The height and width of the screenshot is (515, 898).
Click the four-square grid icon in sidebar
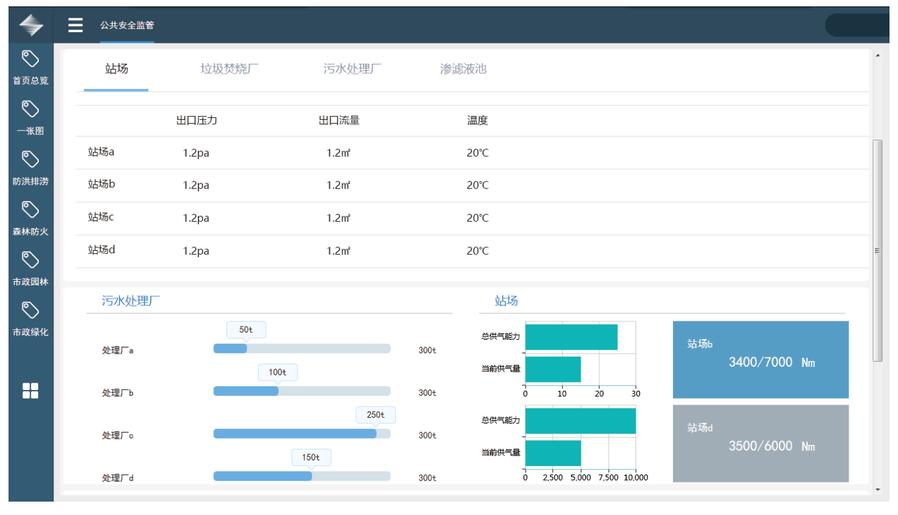[30, 391]
